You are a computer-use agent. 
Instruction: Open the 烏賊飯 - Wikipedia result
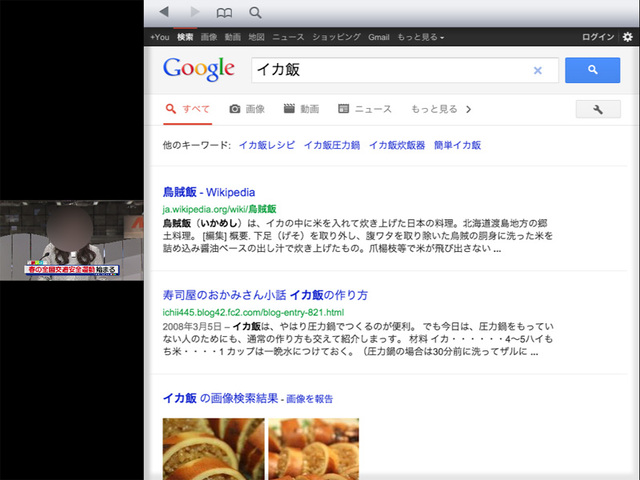[x=209, y=192]
